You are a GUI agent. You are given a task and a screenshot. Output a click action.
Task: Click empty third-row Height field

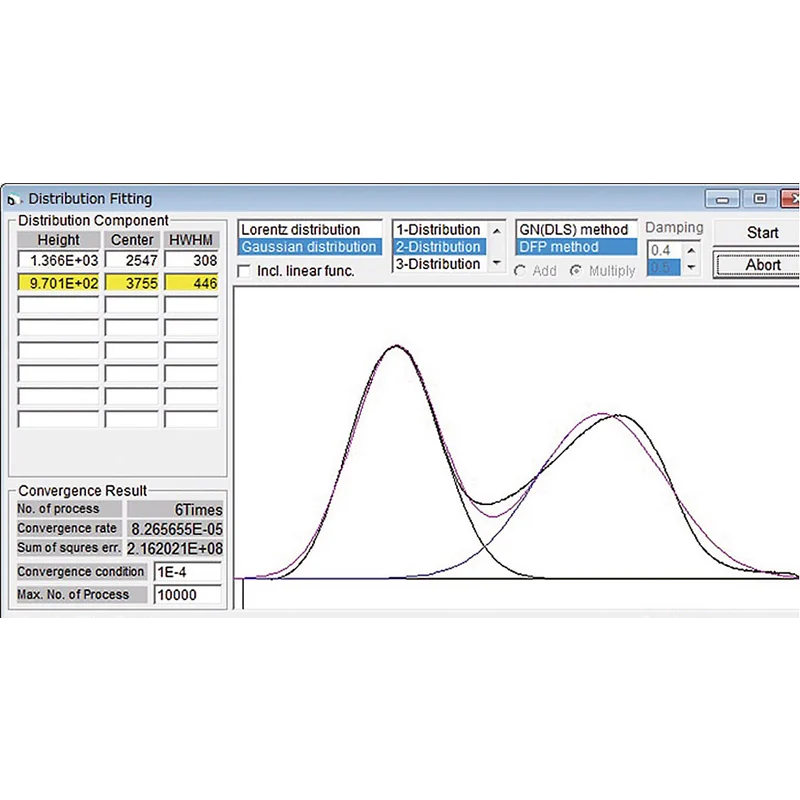59,305
